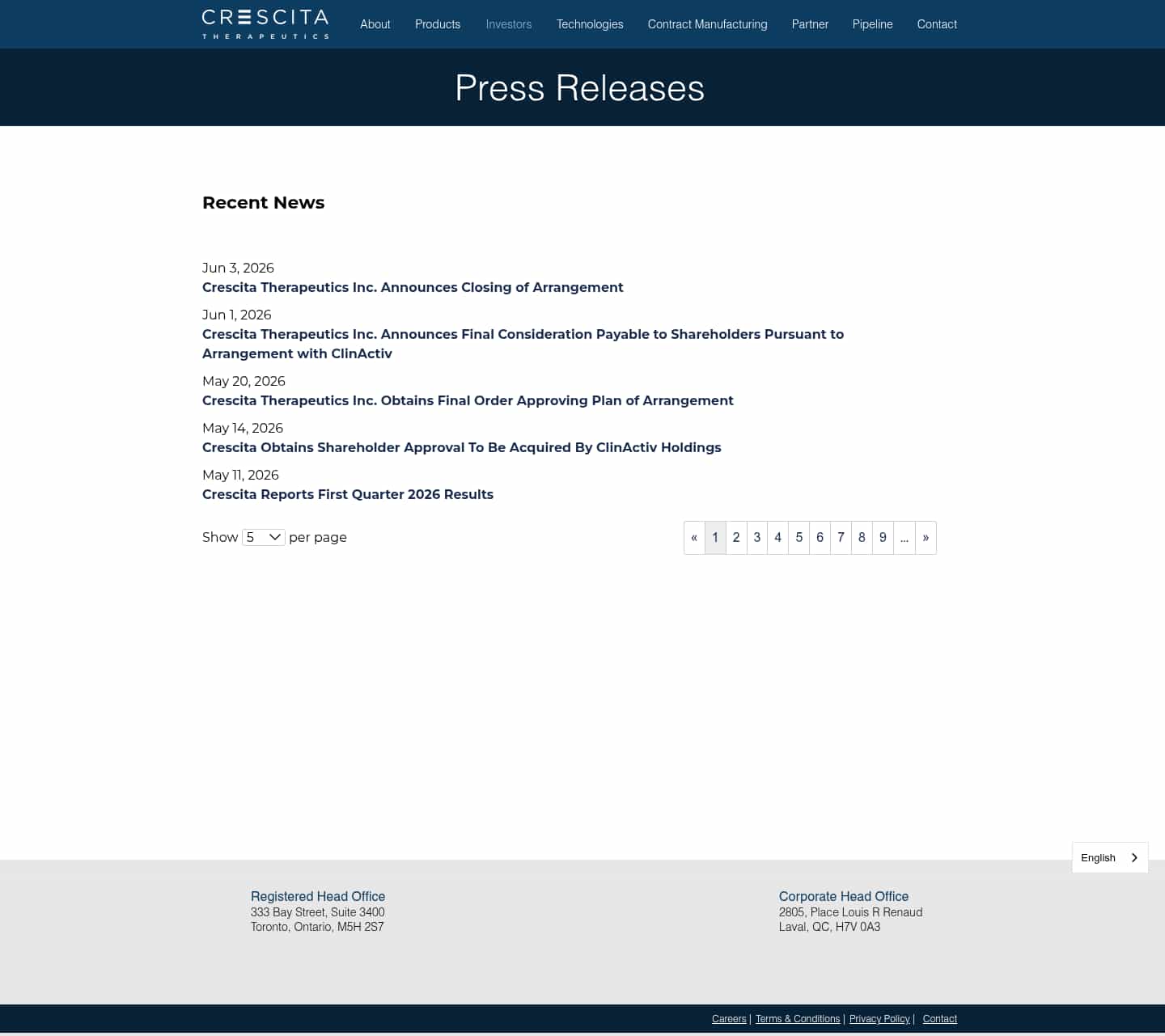The height and width of the screenshot is (1036, 1165).
Task: Go to pagination page 4
Action: coord(778,538)
